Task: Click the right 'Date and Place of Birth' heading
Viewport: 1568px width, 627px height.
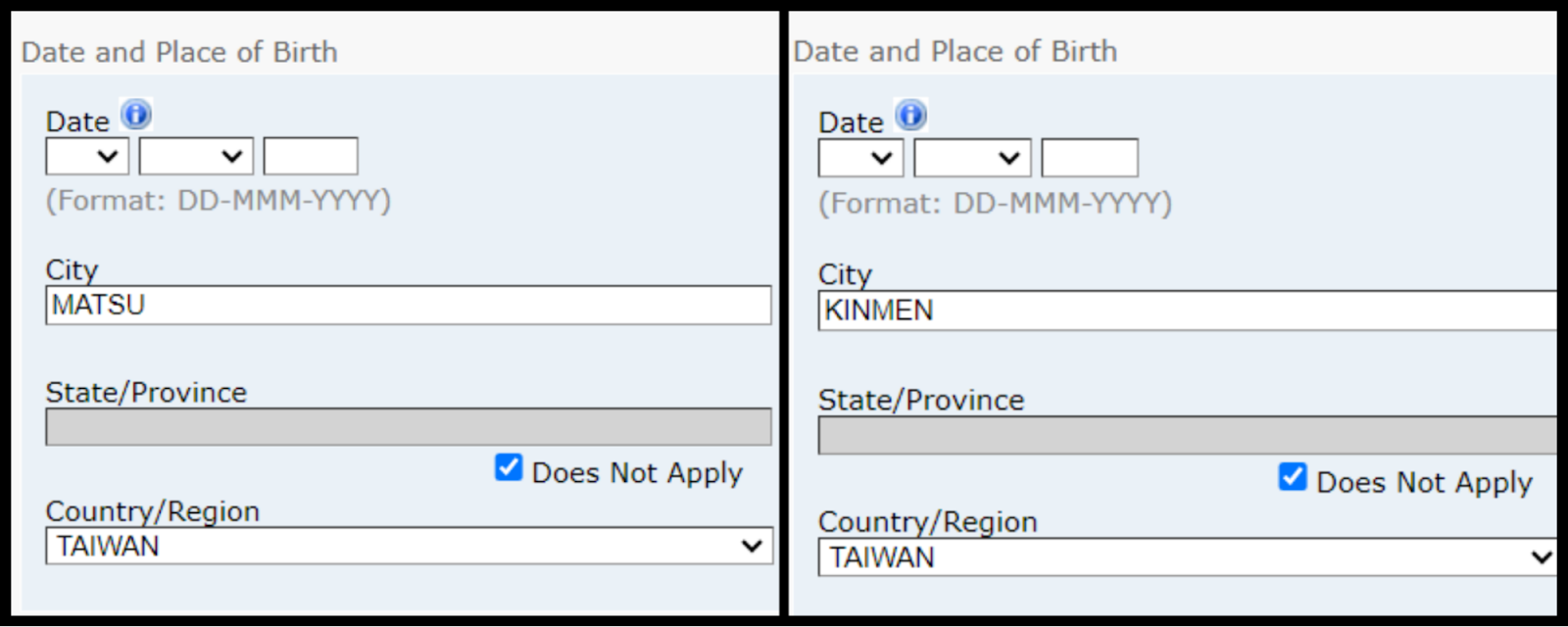Action: (955, 51)
